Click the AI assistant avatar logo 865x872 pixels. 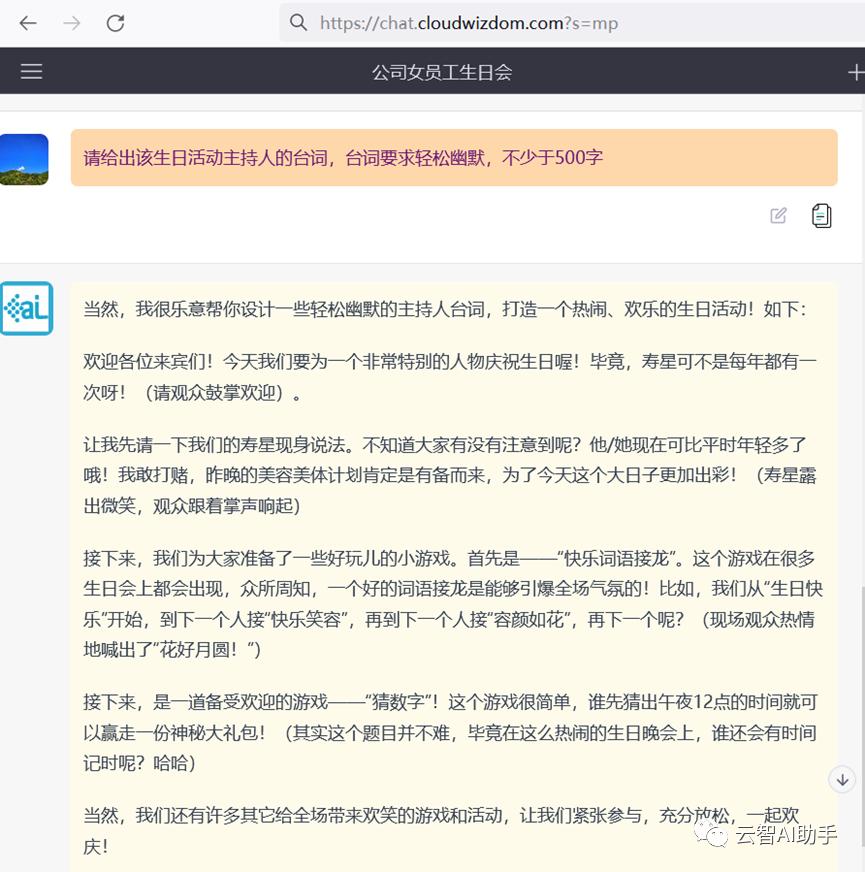26,308
